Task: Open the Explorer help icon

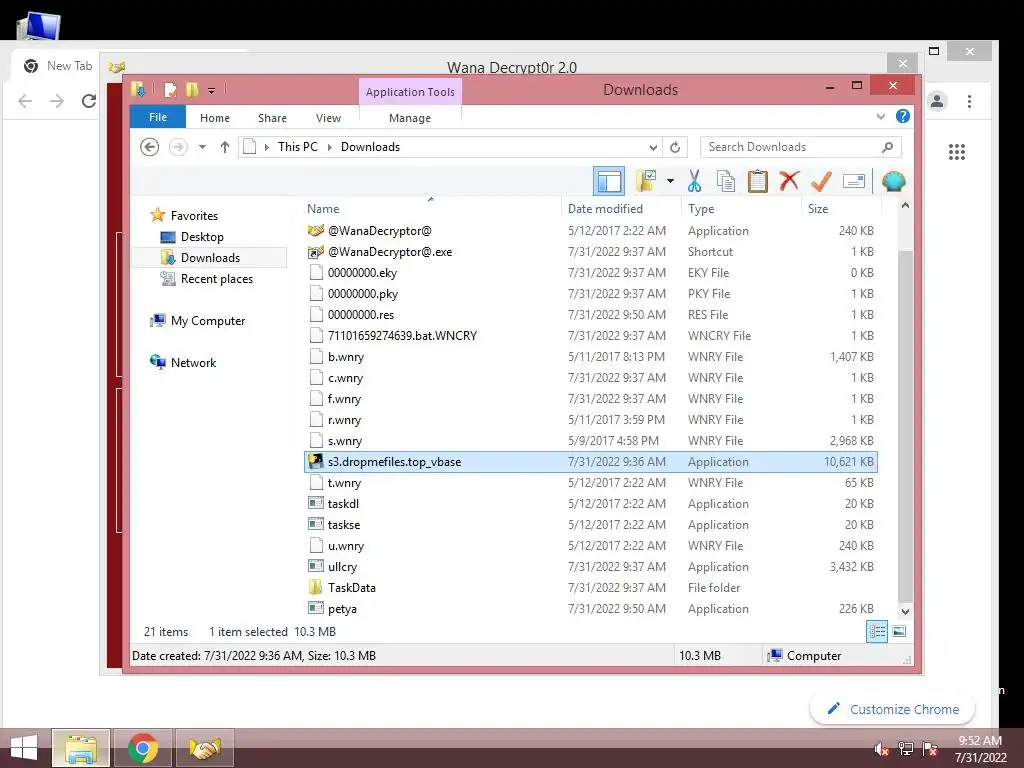Action: (x=903, y=116)
